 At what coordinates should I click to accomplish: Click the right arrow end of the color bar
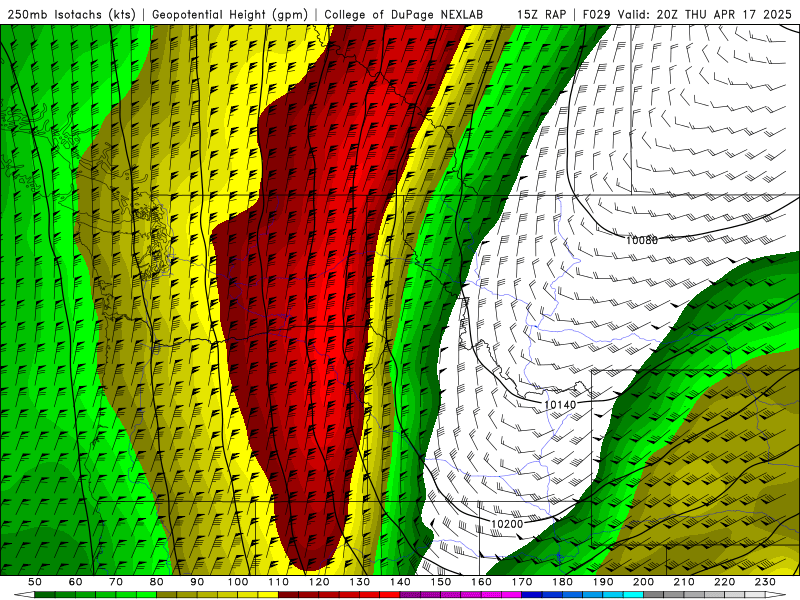(x=776, y=594)
